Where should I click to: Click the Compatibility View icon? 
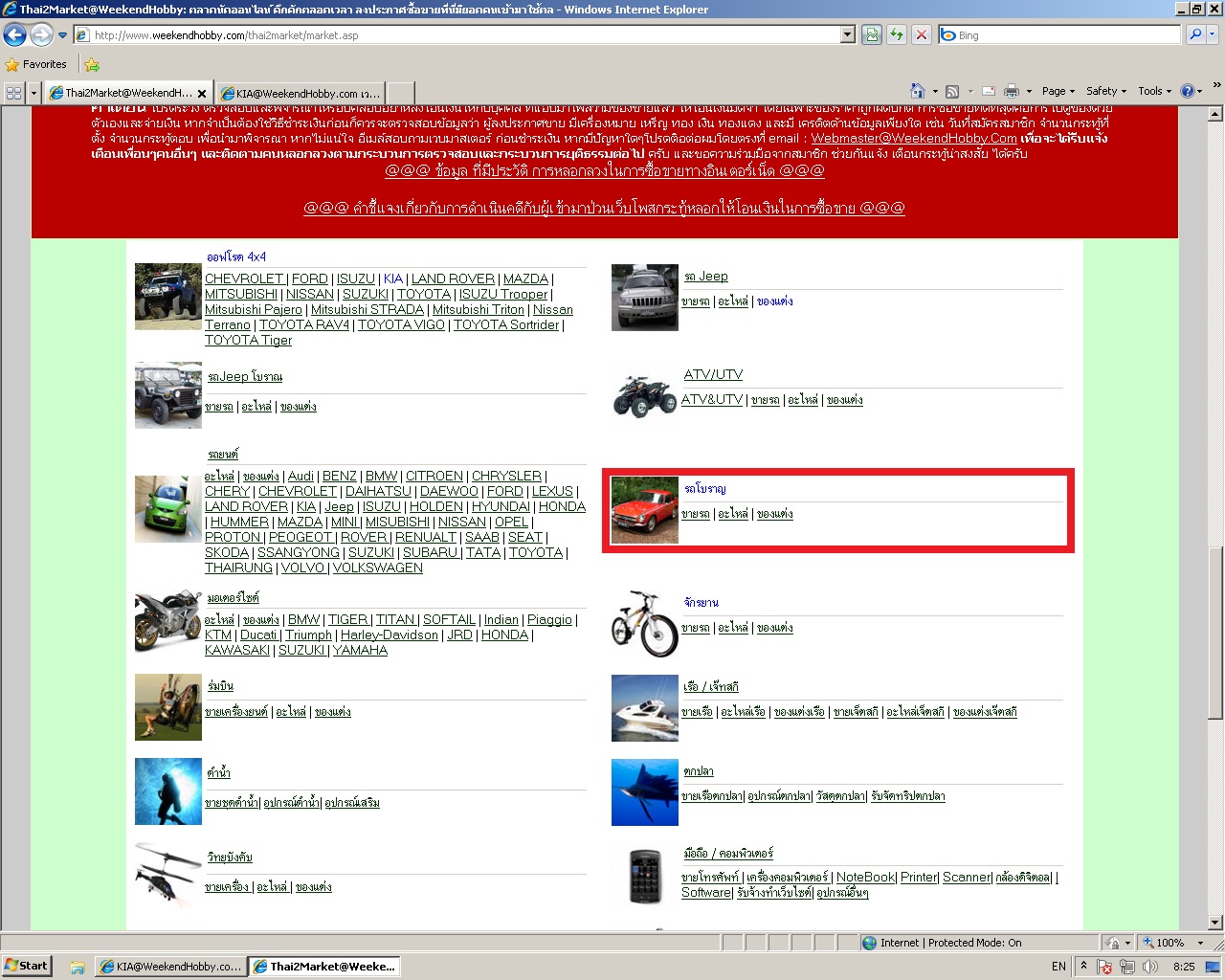872,35
